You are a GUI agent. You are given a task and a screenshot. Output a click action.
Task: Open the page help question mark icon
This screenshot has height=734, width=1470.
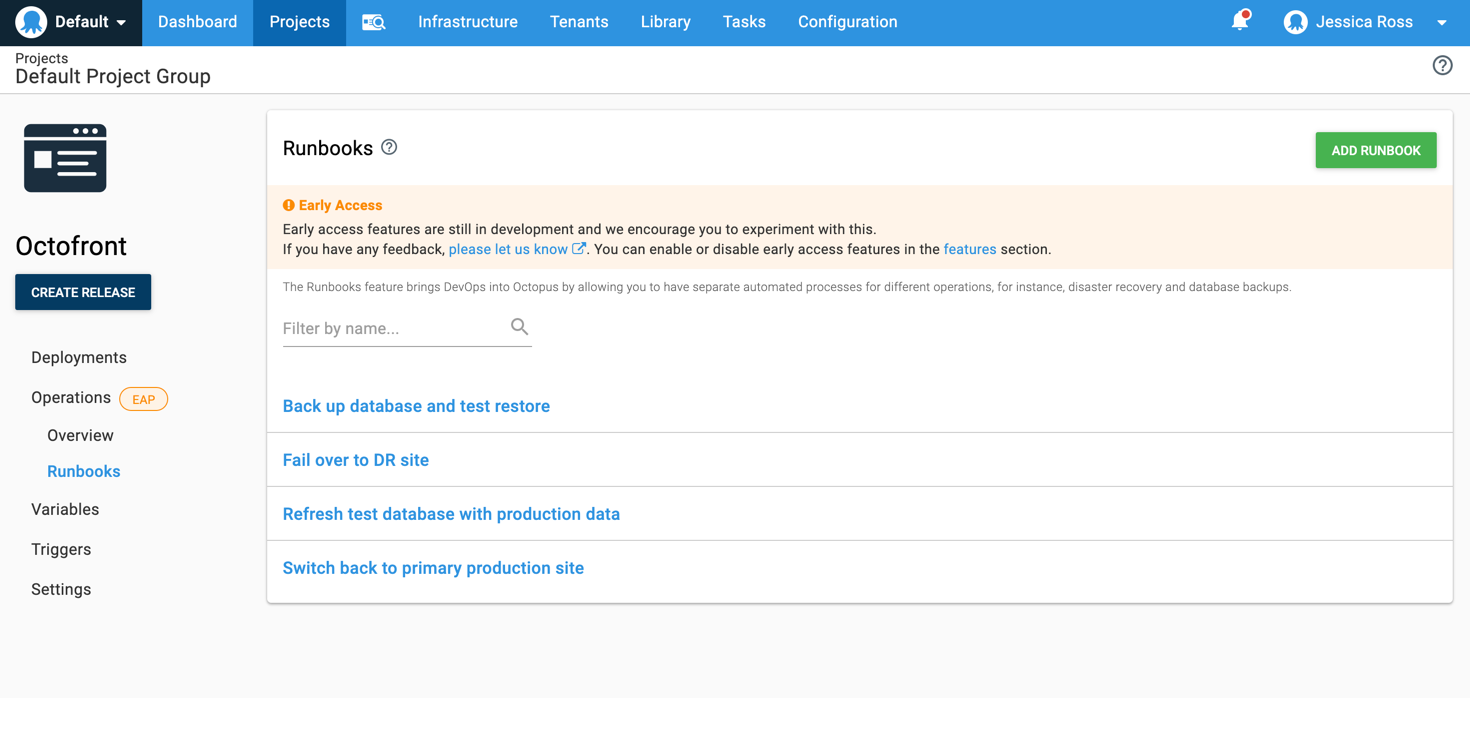(x=1442, y=65)
